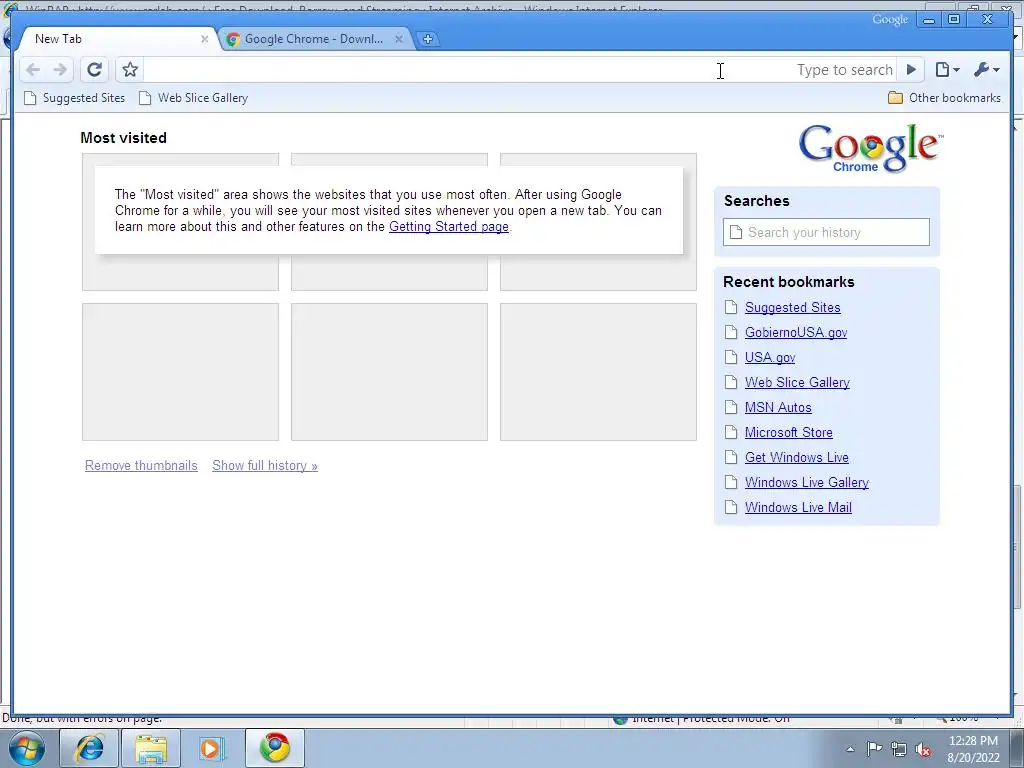Click the Google Chrome taskbar button

pyautogui.click(x=275, y=748)
